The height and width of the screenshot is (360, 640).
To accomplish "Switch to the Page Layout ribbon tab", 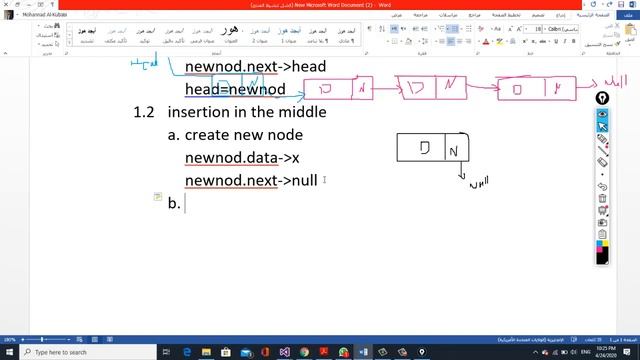I will pos(506,15).
